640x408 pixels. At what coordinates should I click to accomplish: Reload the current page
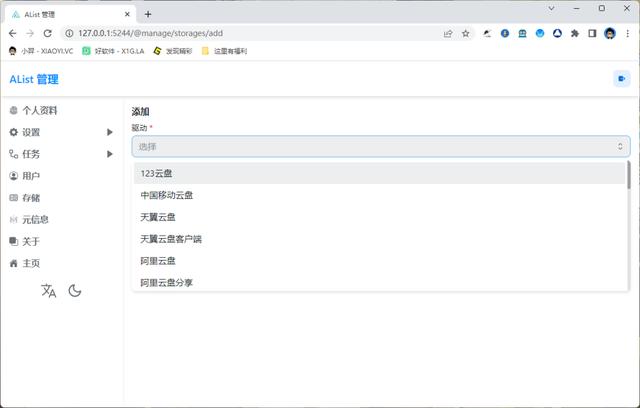[47, 33]
